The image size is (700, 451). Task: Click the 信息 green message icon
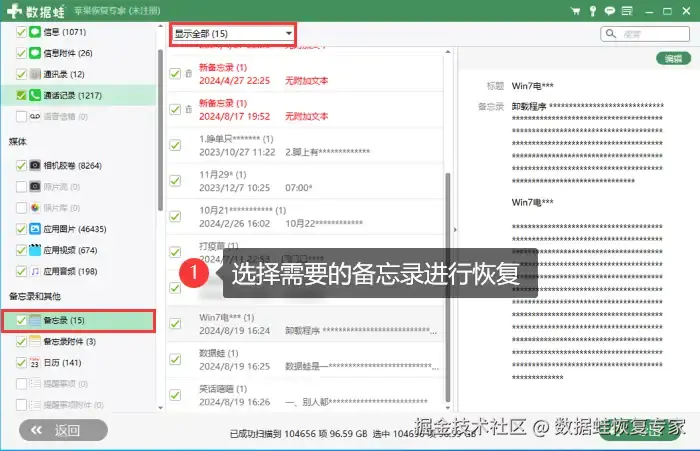[x=35, y=32]
